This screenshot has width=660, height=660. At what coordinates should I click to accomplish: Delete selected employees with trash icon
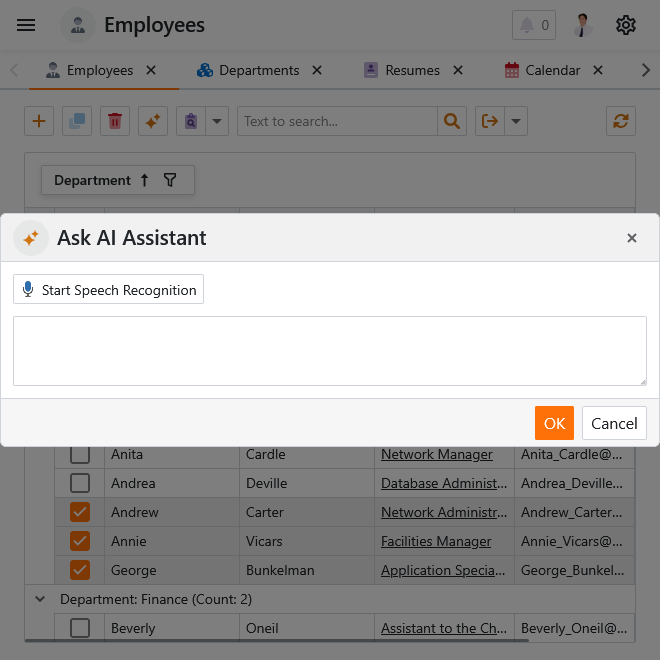click(115, 121)
